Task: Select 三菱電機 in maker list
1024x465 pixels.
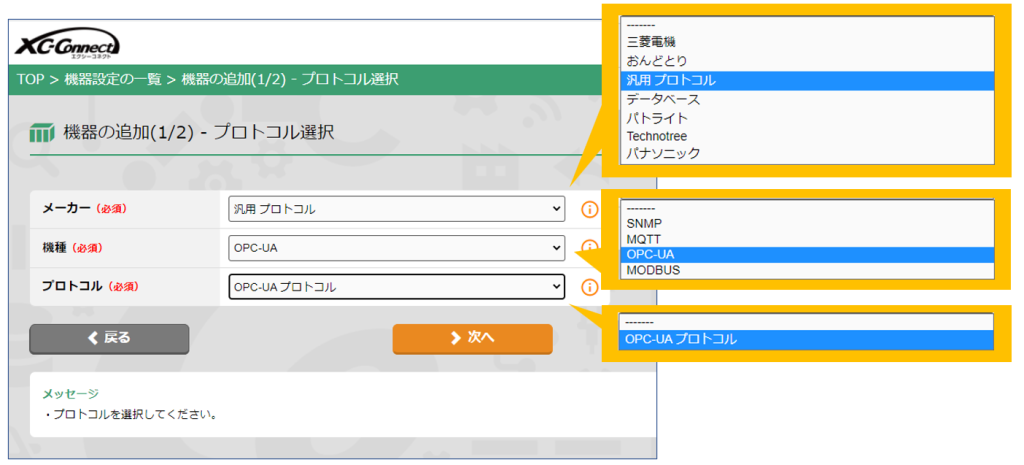Action: point(652,42)
